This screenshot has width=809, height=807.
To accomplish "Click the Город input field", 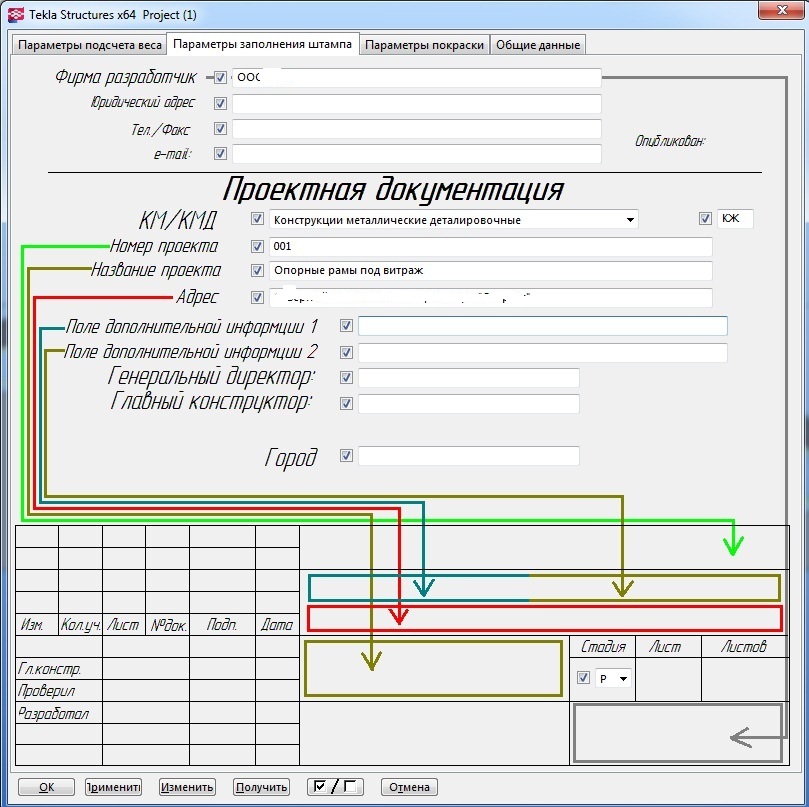I will (469, 456).
